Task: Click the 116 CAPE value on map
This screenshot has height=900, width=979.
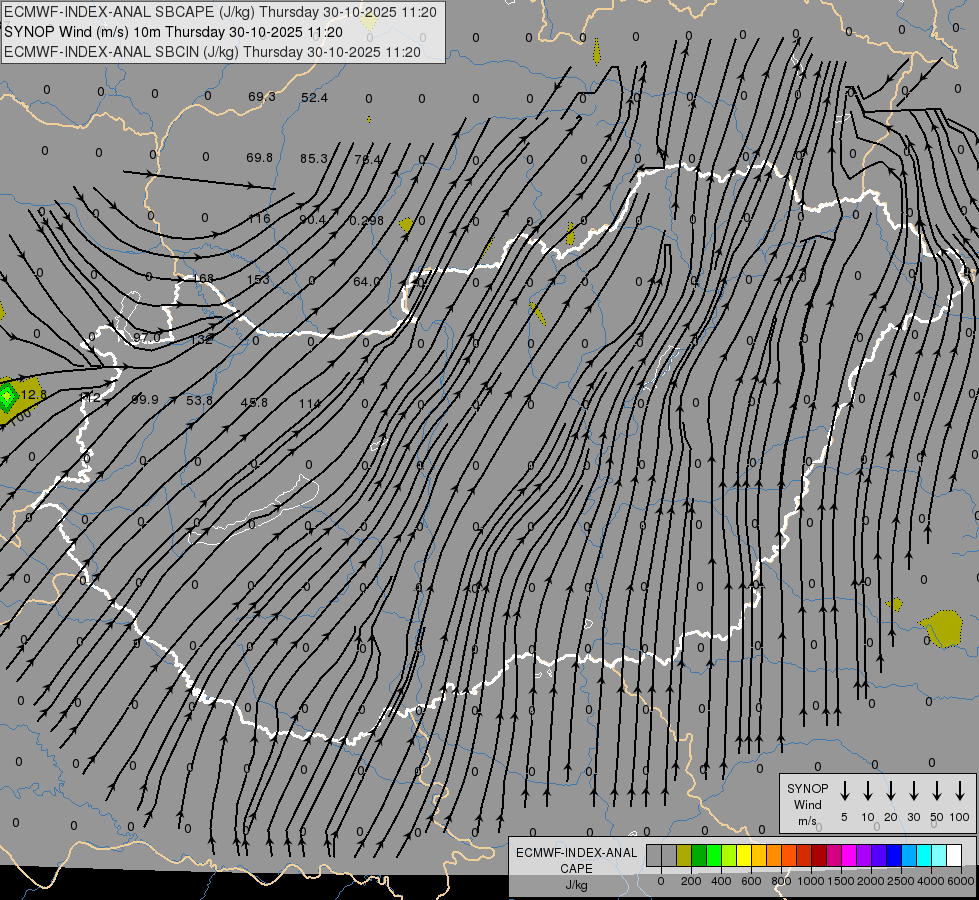Action: (258, 219)
